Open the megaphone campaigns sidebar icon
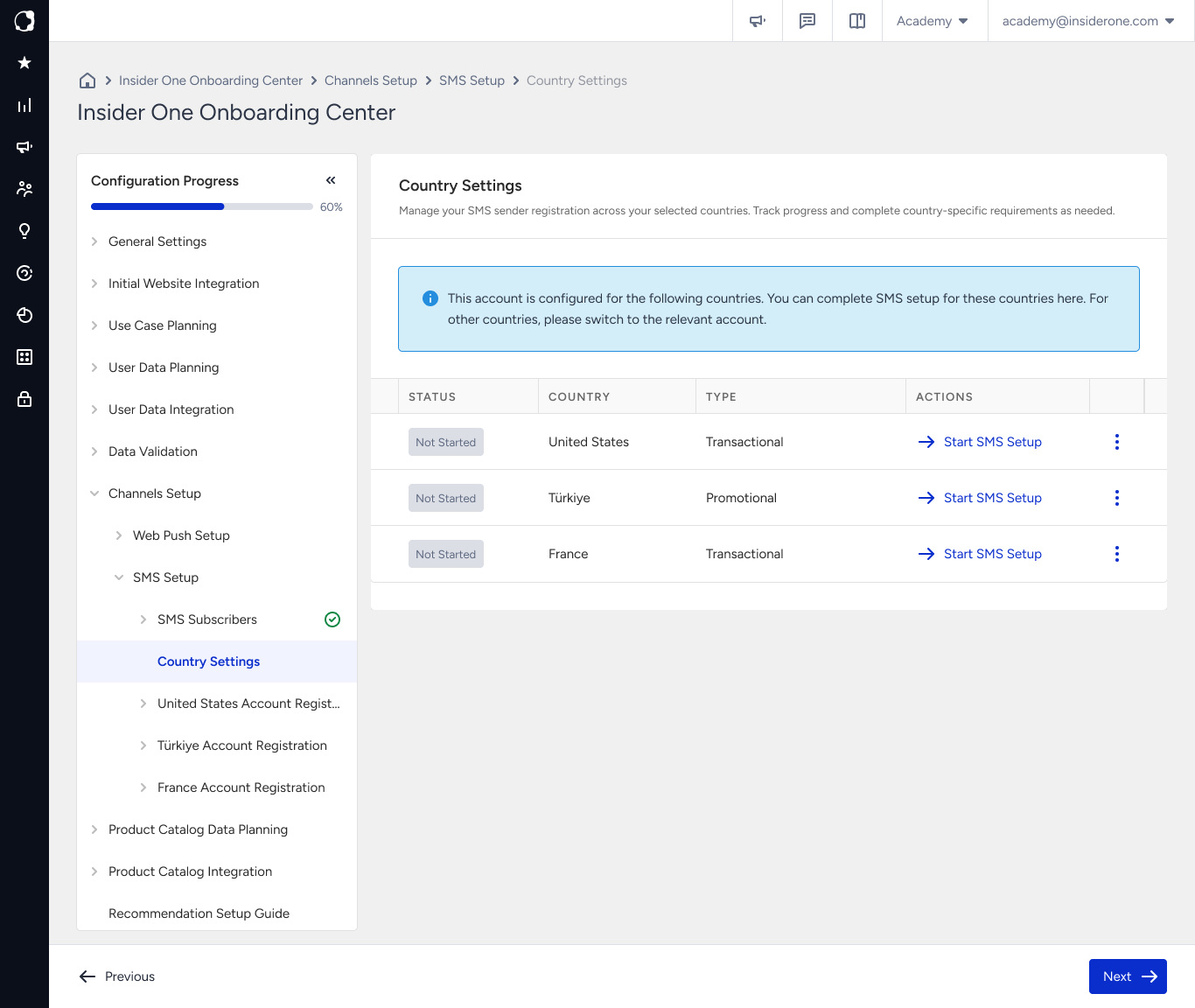The image size is (1195, 1008). pyautogui.click(x=24, y=147)
